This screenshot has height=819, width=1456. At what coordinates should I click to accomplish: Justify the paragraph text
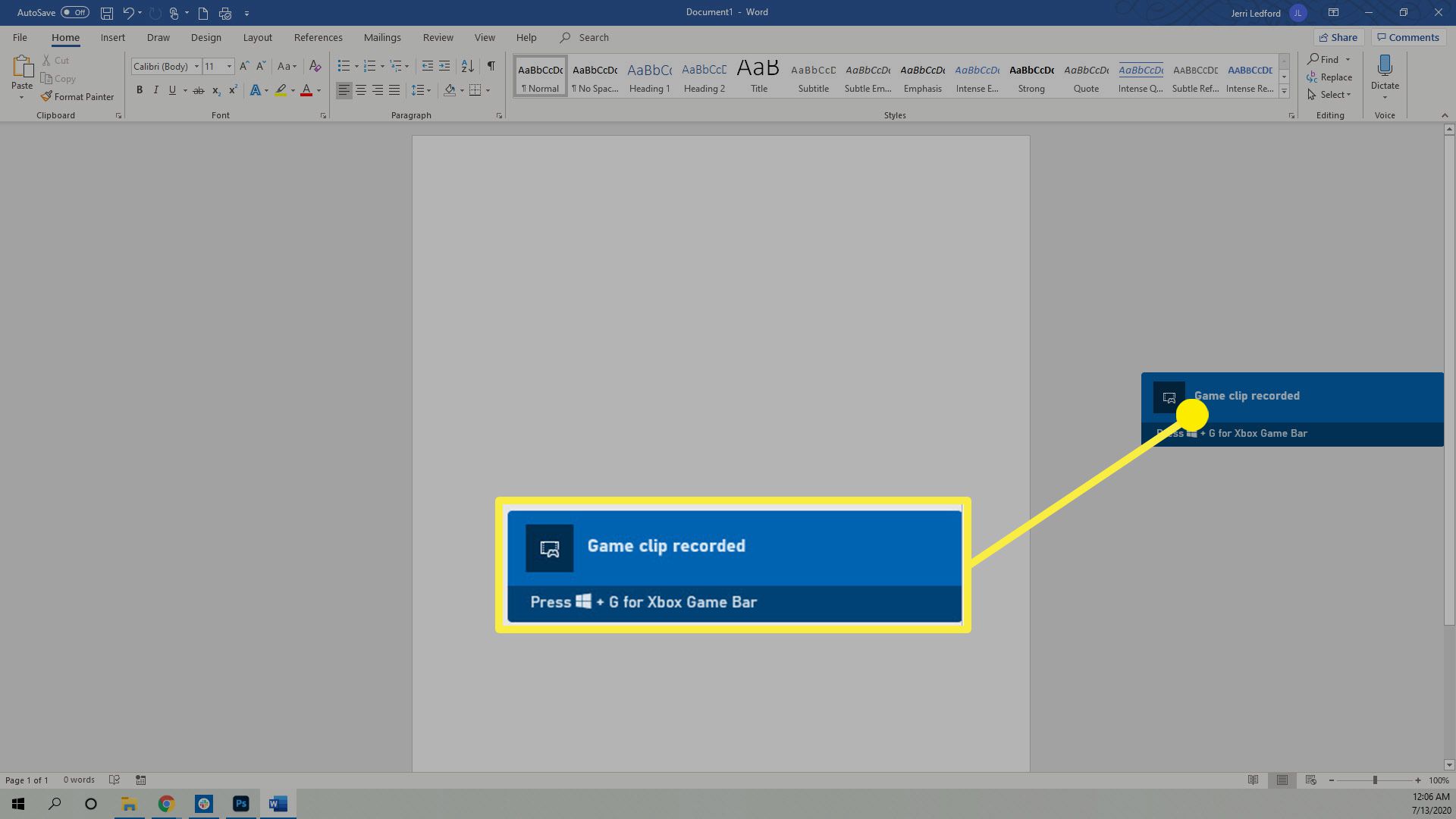click(394, 90)
